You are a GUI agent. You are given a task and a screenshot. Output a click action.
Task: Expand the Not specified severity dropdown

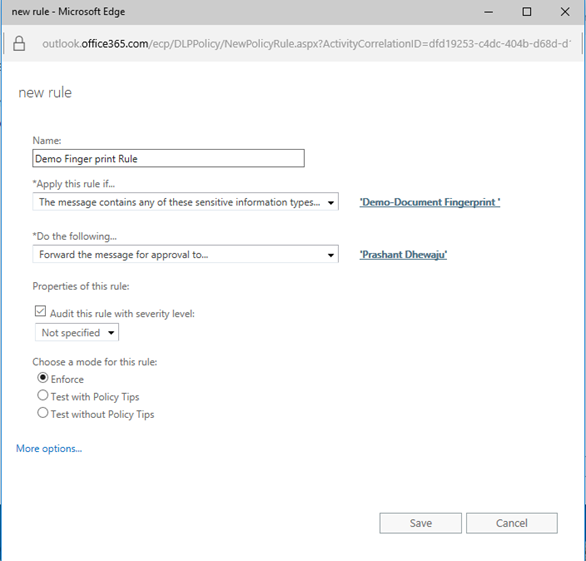pyautogui.click(x=77, y=332)
